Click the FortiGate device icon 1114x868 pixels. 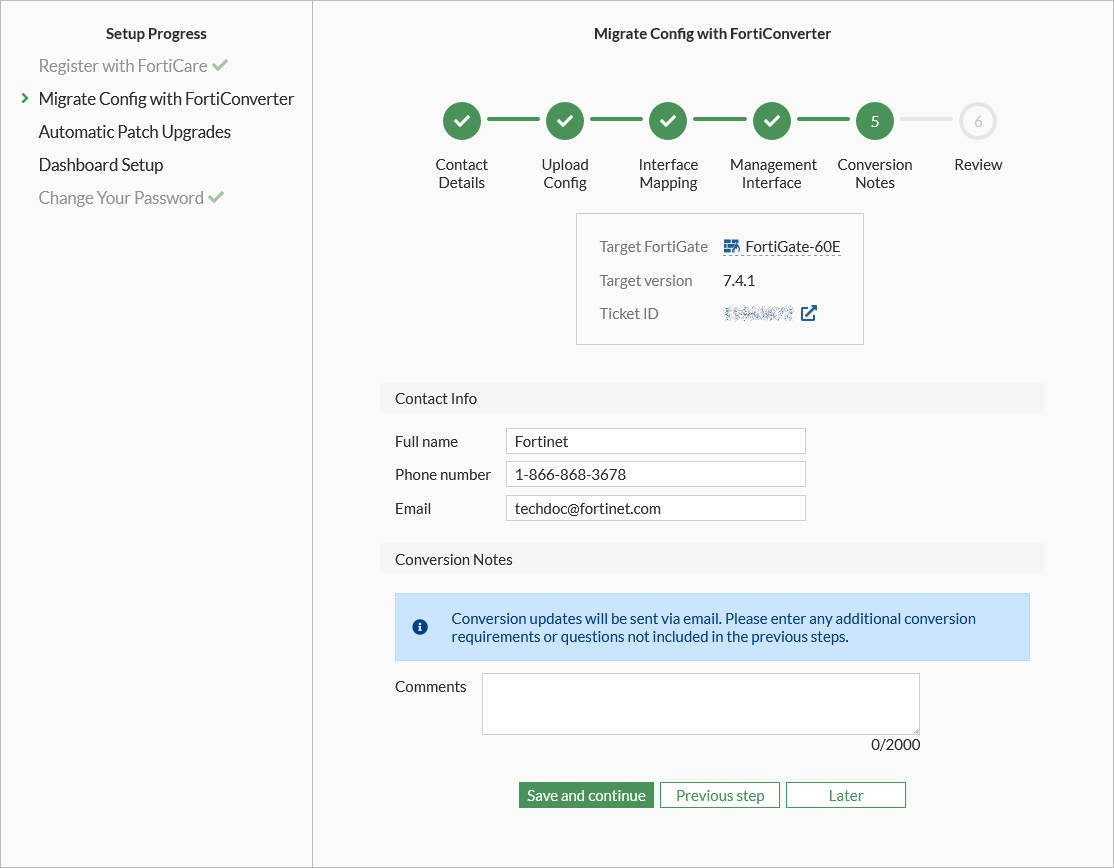point(732,247)
